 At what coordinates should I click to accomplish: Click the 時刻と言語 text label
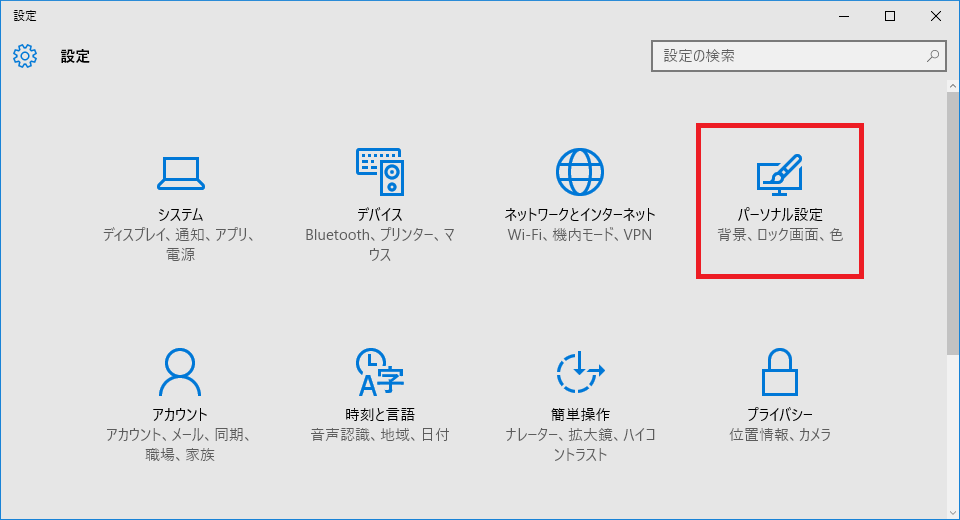click(380, 414)
